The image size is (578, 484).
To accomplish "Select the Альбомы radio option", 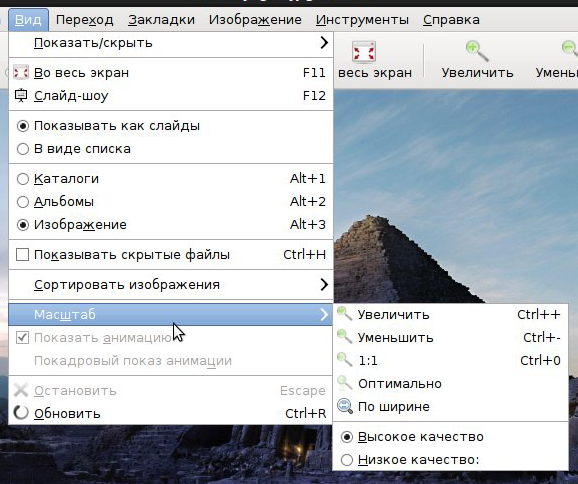I will tap(23, 202).
